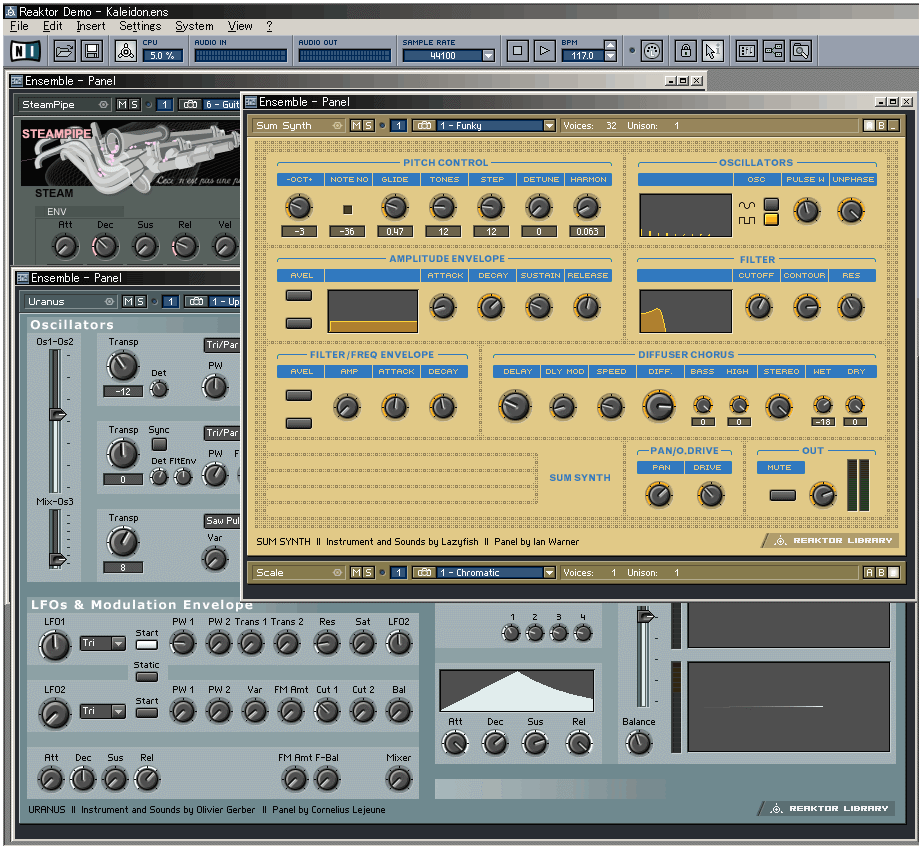Viewport: 922px width, 849px height.
Task: Open the browser via the magnifier icon
Action: [x=800, y=50]
